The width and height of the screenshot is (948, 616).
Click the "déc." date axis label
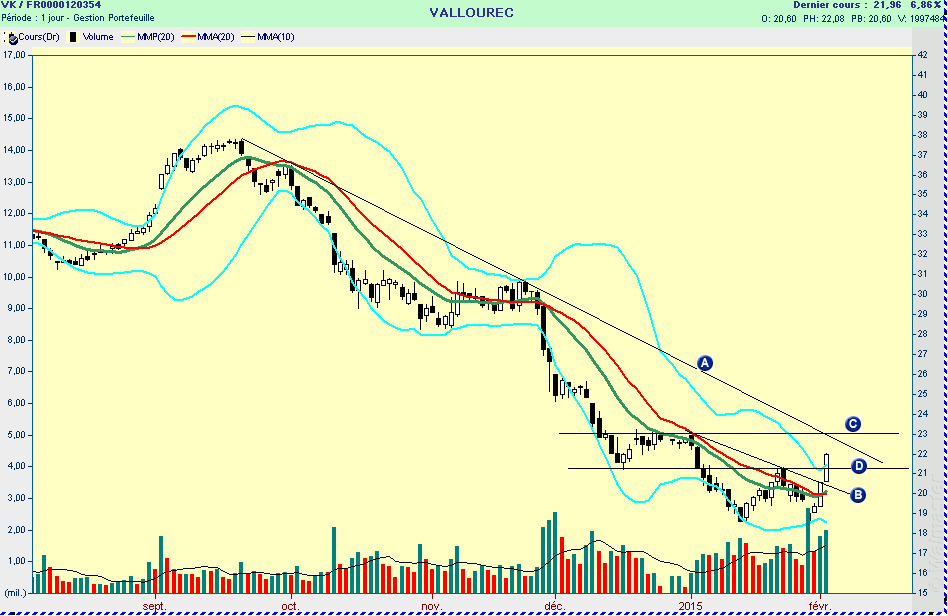click(554, 606)
